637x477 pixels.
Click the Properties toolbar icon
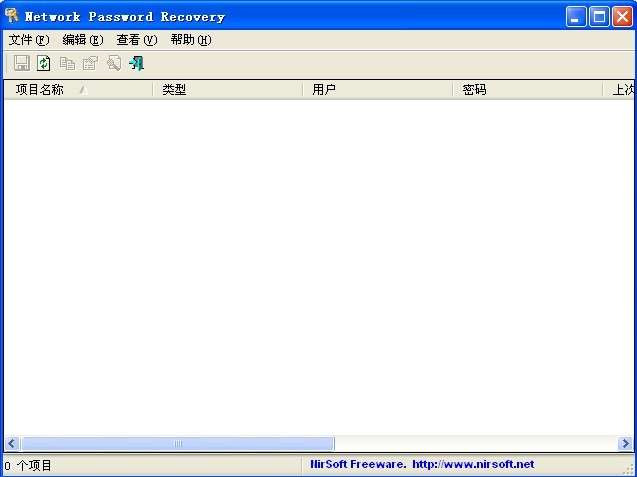click(90, 63)
